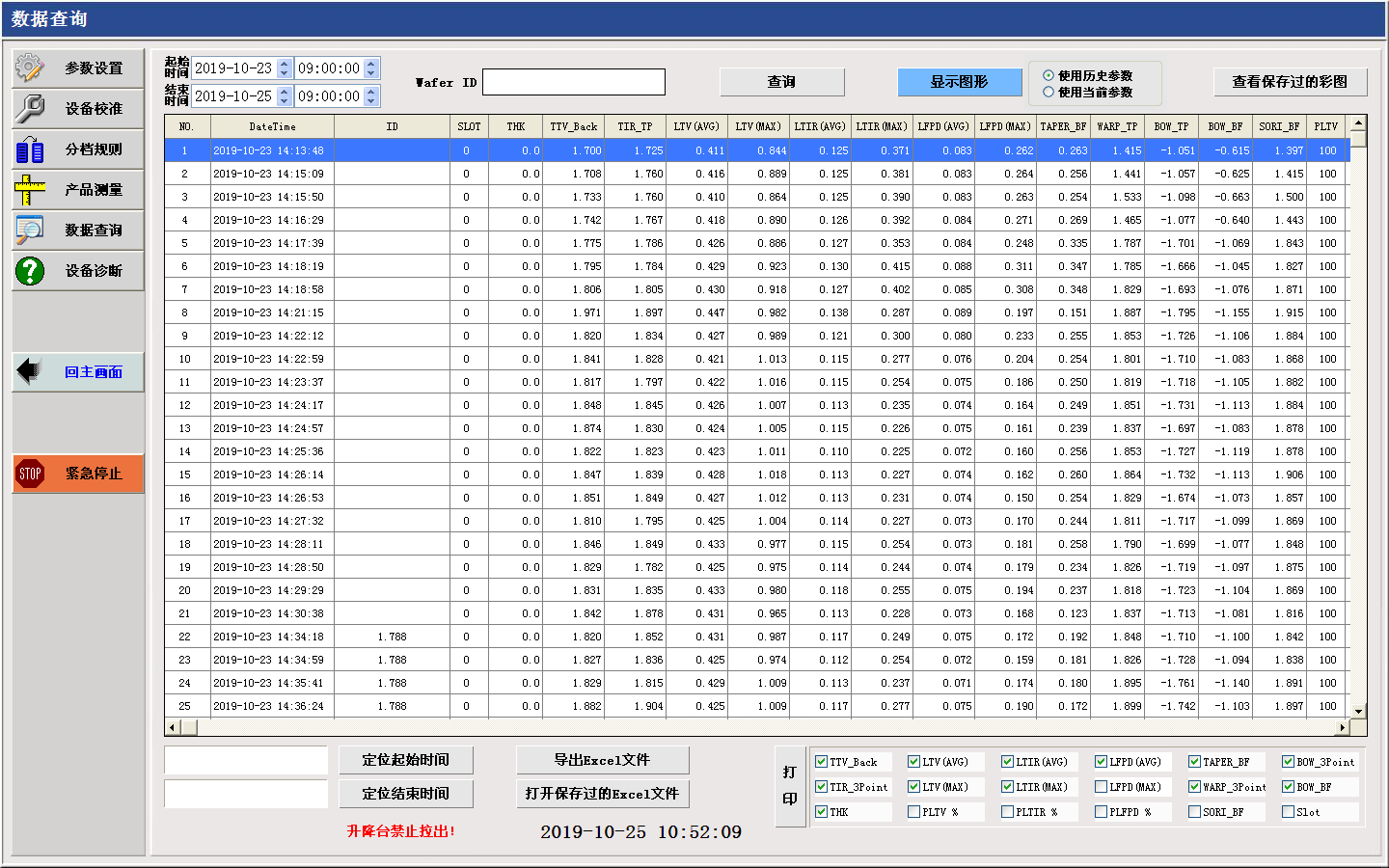Open 参数设置 via the gear icon
Viewport: 1389px width, 868px height.
(30, 68)
